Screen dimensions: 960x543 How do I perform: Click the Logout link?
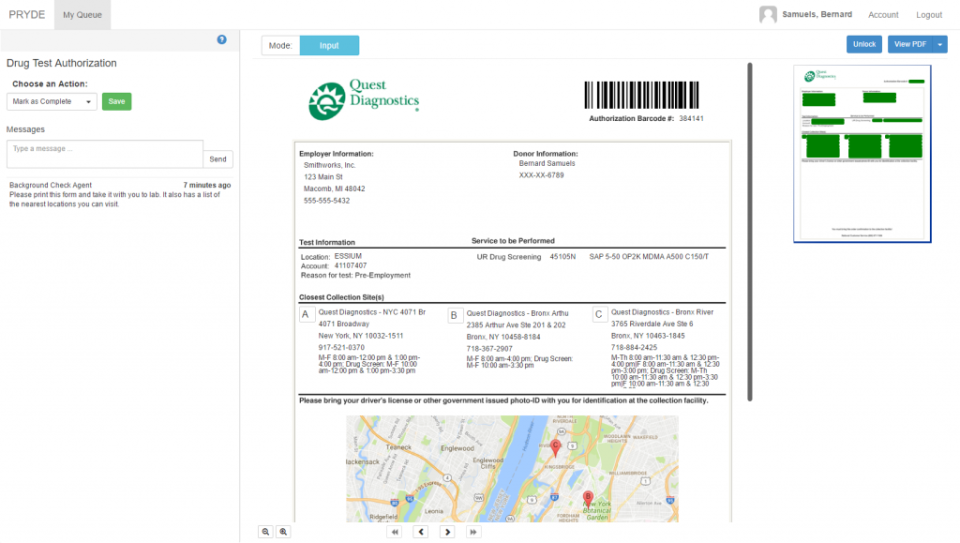pos(929,15)
